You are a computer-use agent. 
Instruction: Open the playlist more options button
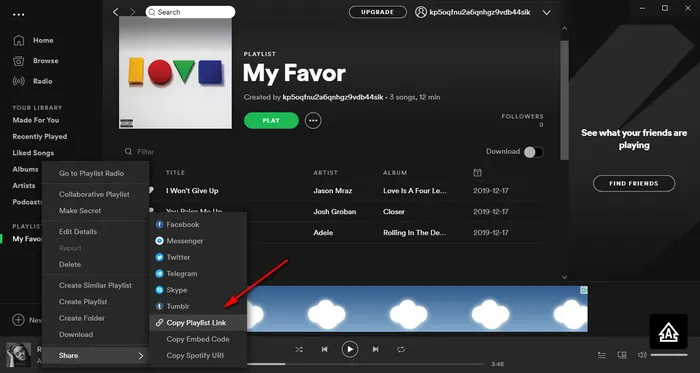point(313,120)
